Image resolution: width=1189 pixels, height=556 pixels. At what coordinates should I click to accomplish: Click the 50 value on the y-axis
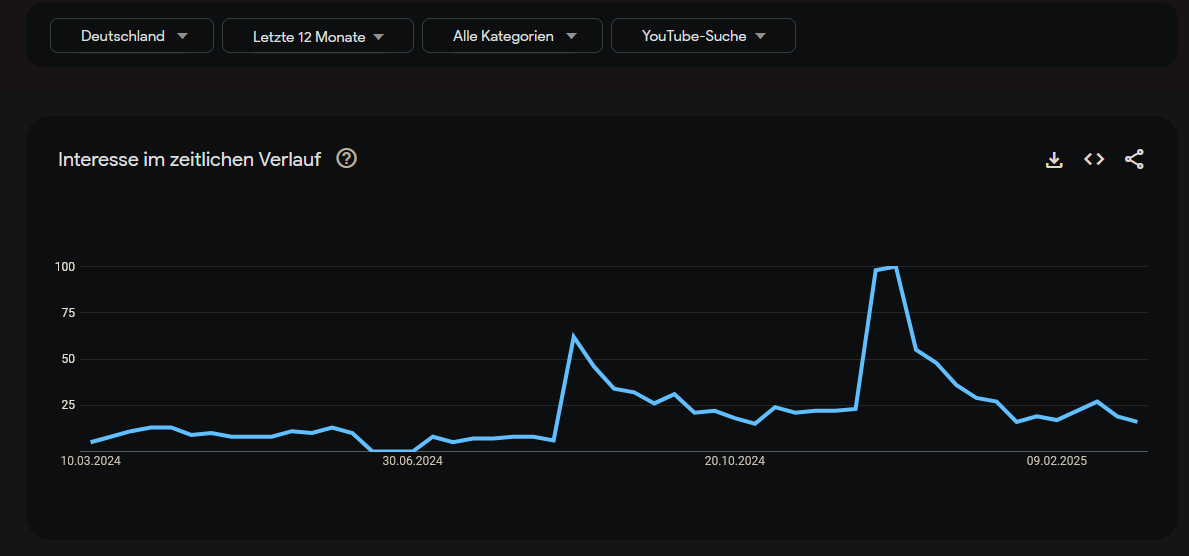(x=69, y=359)
